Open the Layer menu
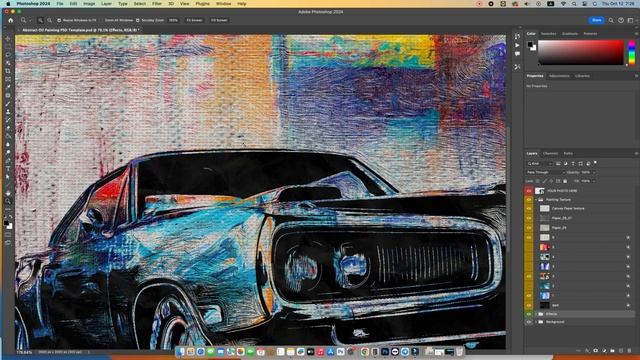The image size is (640, 360). [106, 4]
